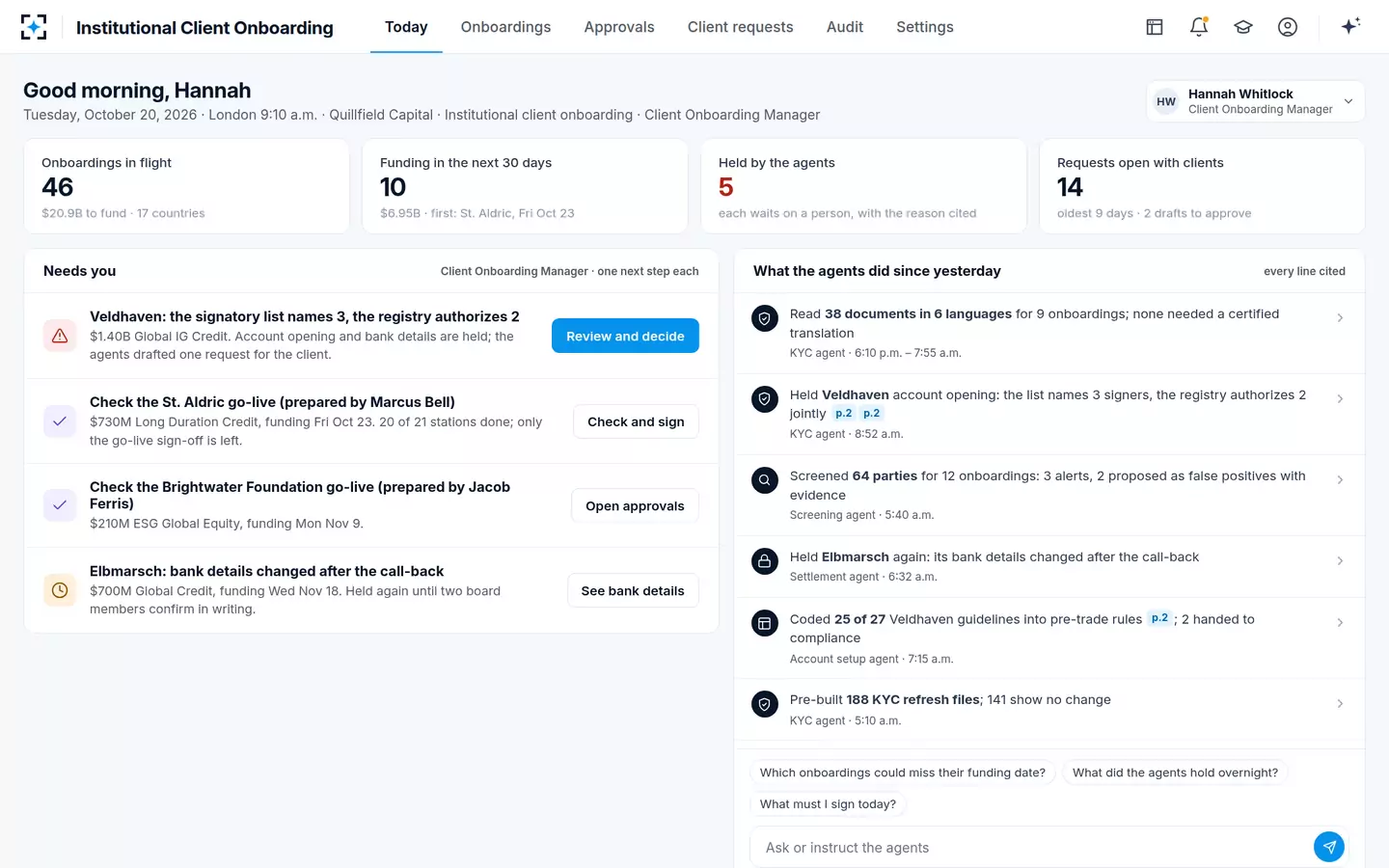Image resolution: width=1389 pixels, height=868 pixels.
Task: Select 'What did the agents hold overnight?' suggestion
Action: click(x=1175, y=773)
